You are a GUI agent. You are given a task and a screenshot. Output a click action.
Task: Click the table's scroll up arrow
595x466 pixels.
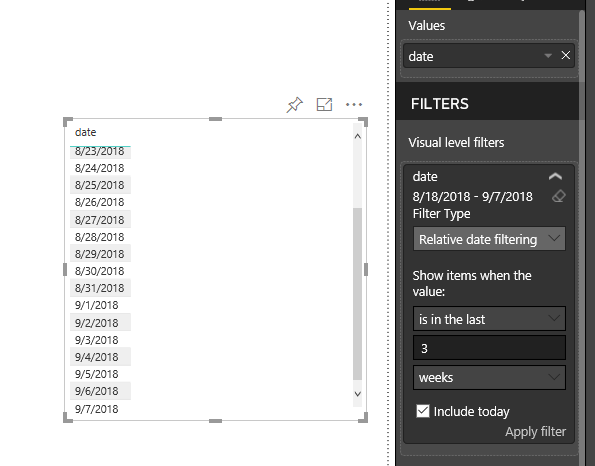357,137
